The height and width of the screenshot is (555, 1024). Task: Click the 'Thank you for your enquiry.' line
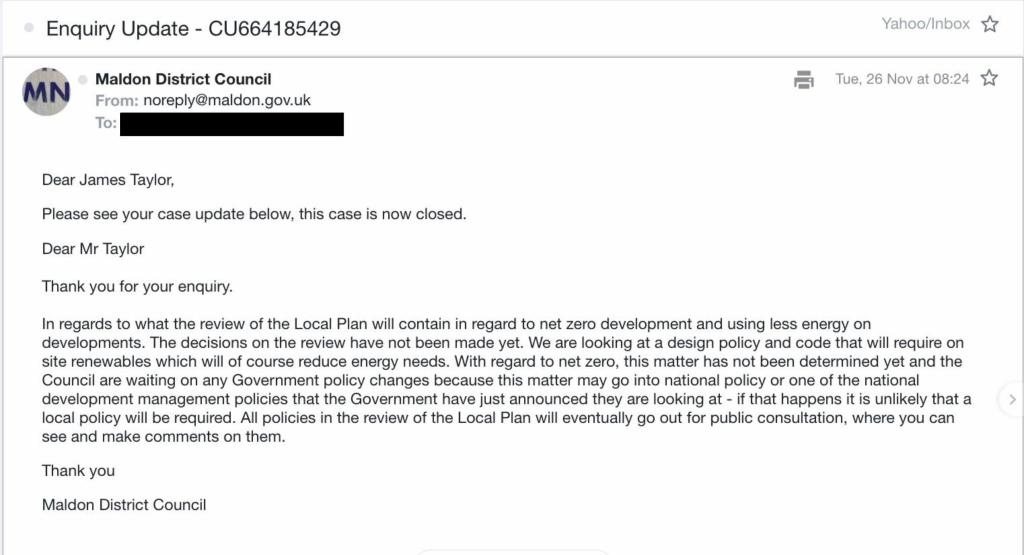click(137, 286)
